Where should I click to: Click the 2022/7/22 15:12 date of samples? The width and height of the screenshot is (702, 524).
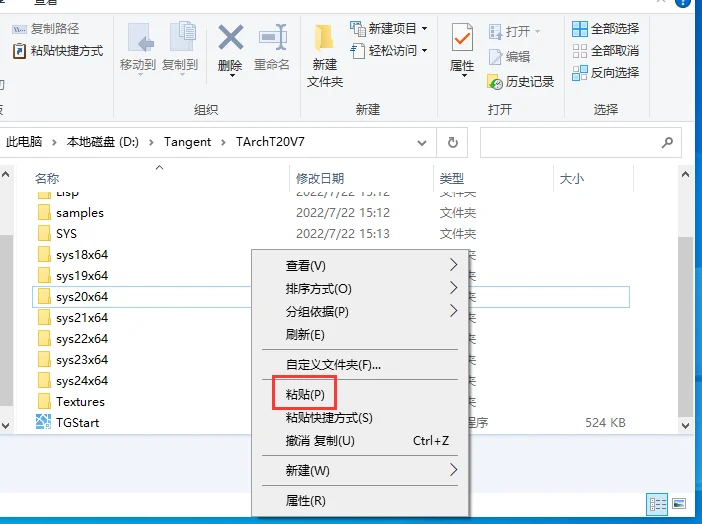coord(343,213)
